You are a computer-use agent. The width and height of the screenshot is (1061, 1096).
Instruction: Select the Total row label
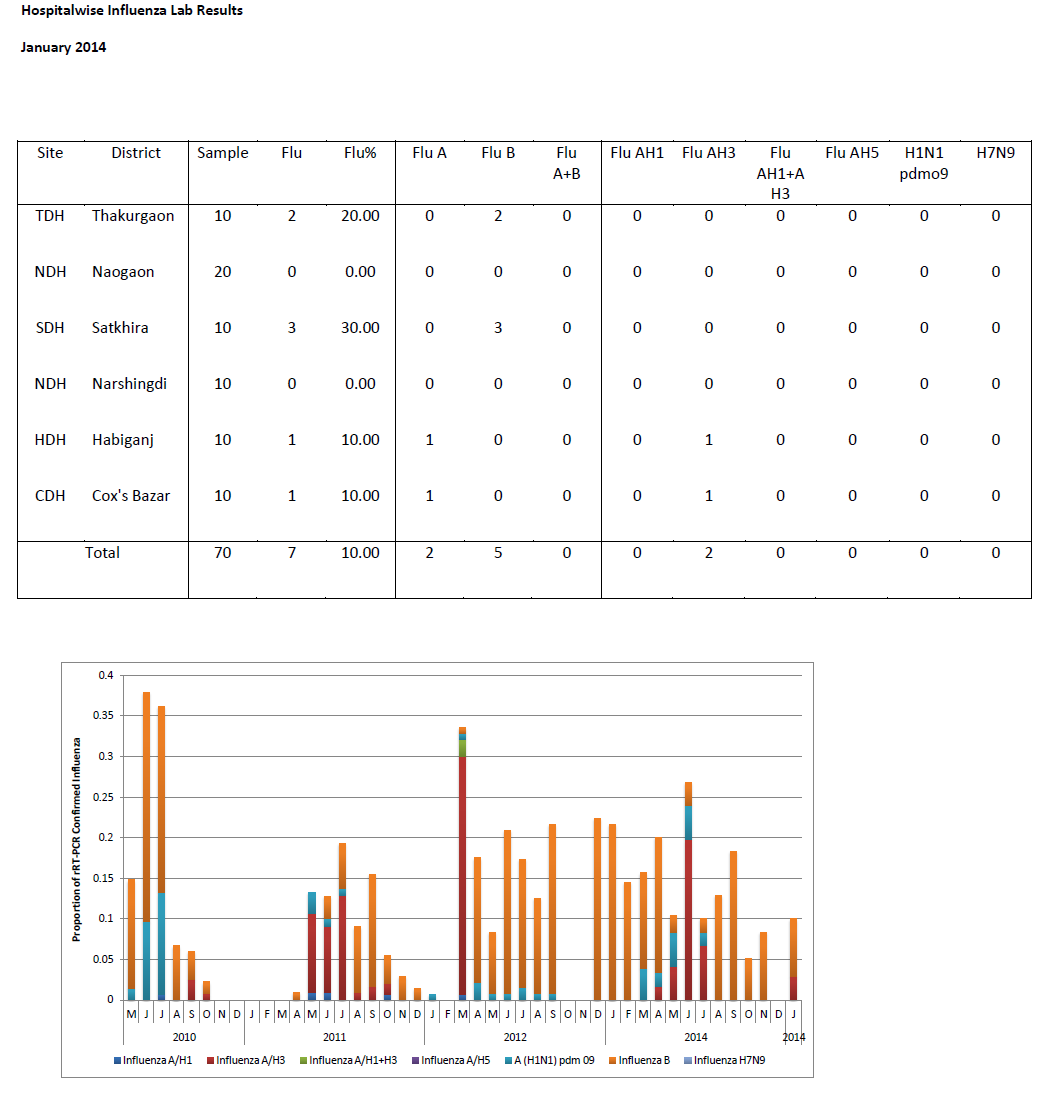[102, 553]
